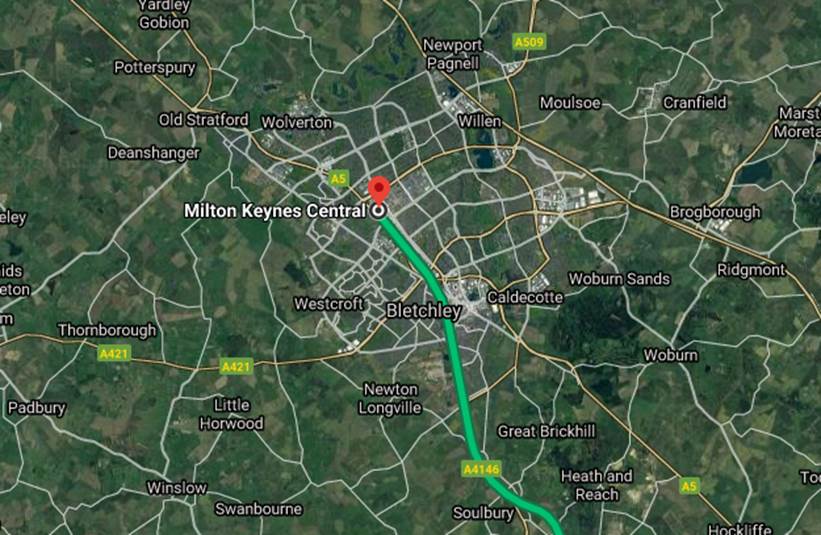
Task: Click the Newton Longville label
Action: click(390, 399)
